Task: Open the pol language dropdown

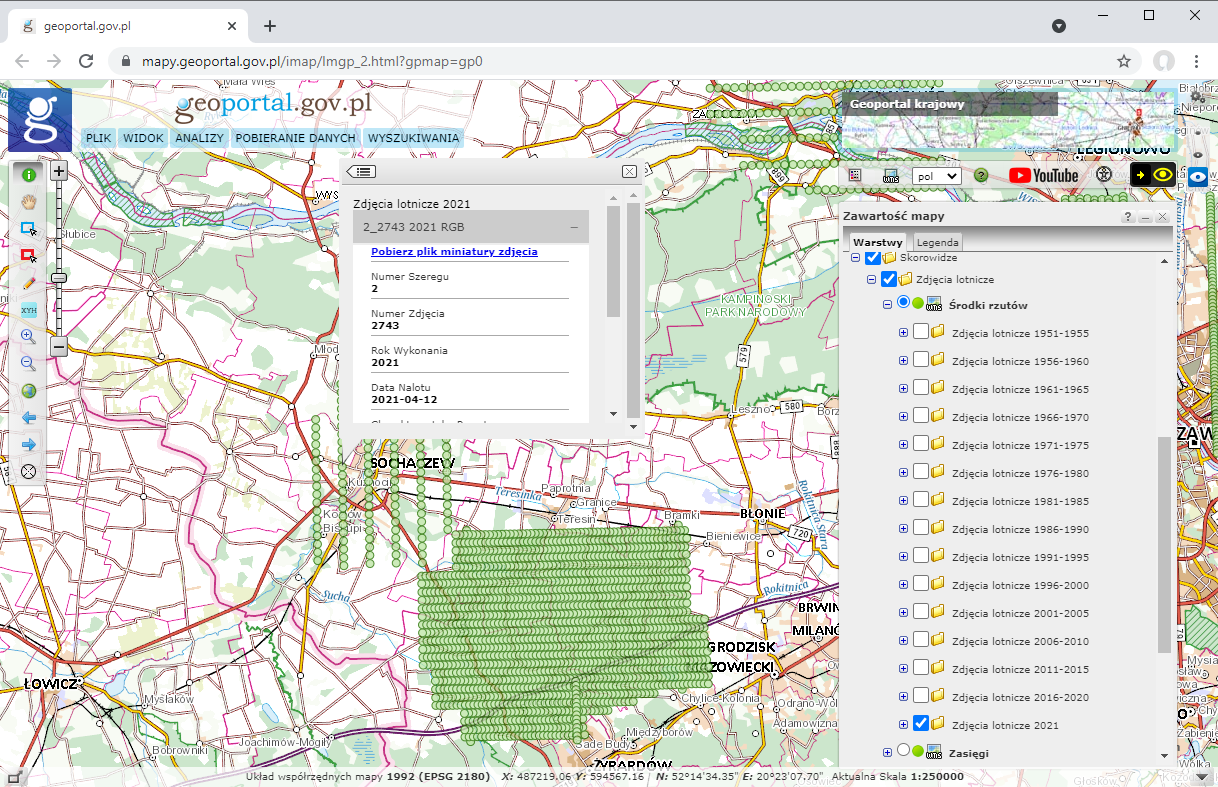Action: 937,175
